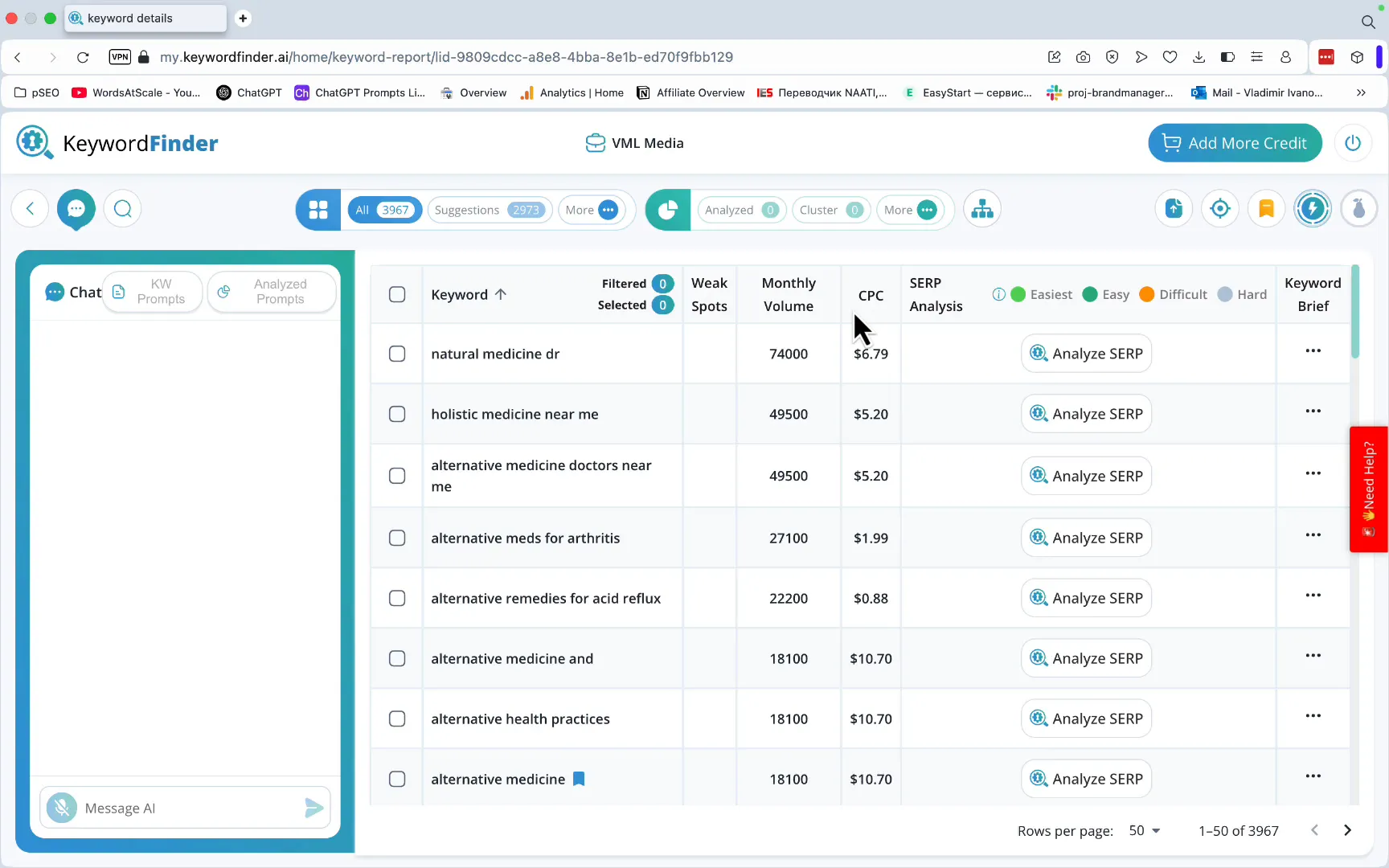Sort by Keyword column arrow
Viewport: 1389px width, 868px height.
point(501,294)
